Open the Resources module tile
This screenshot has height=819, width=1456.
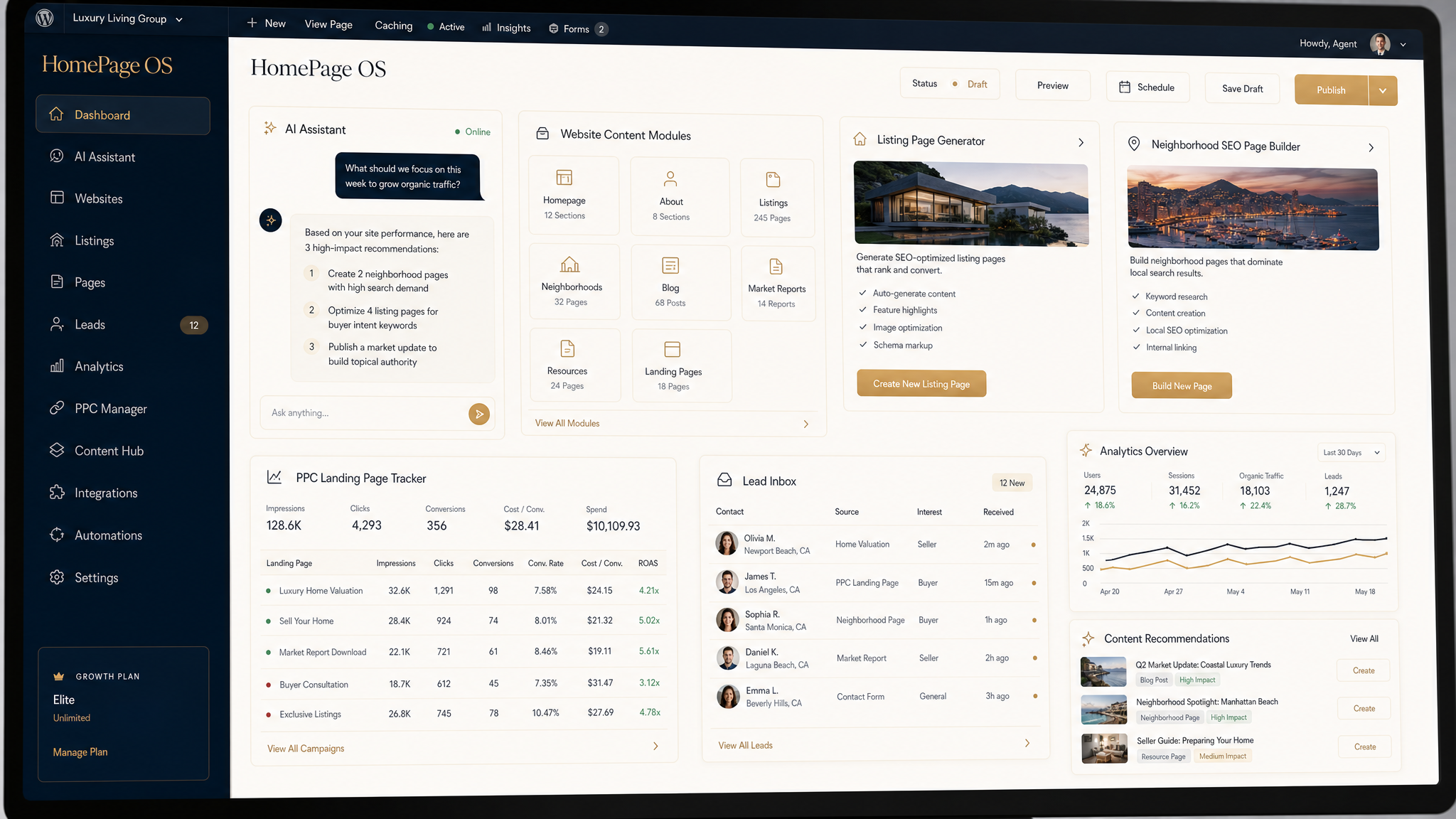575,365
